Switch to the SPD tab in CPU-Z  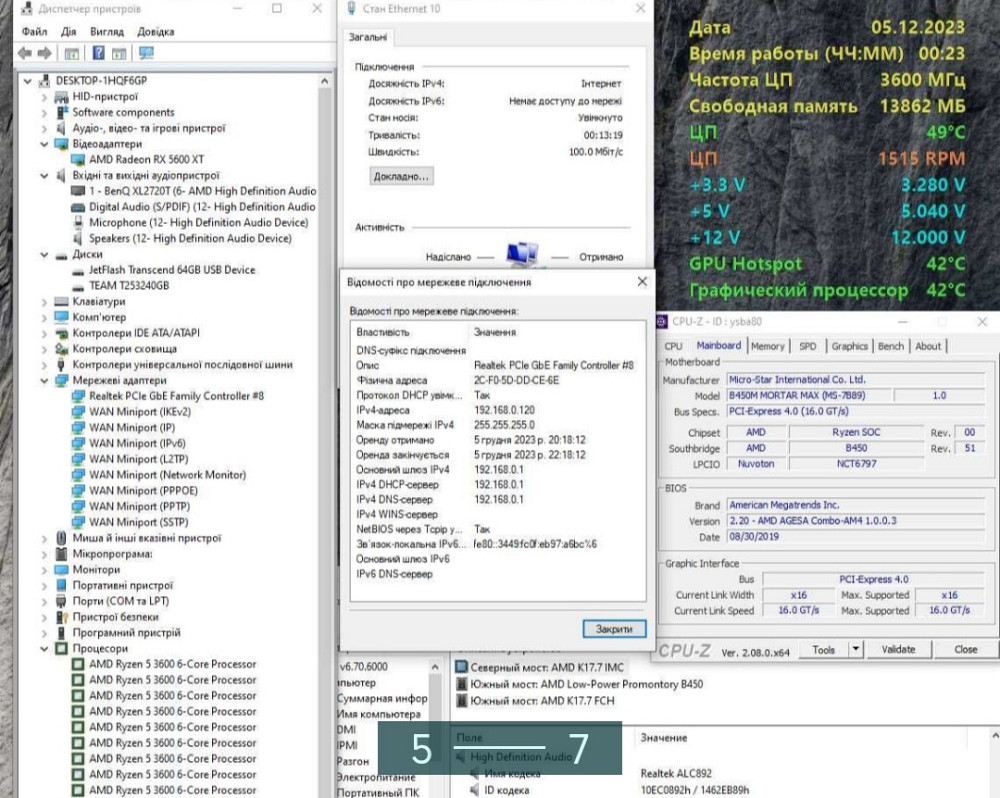pos(807,346)
